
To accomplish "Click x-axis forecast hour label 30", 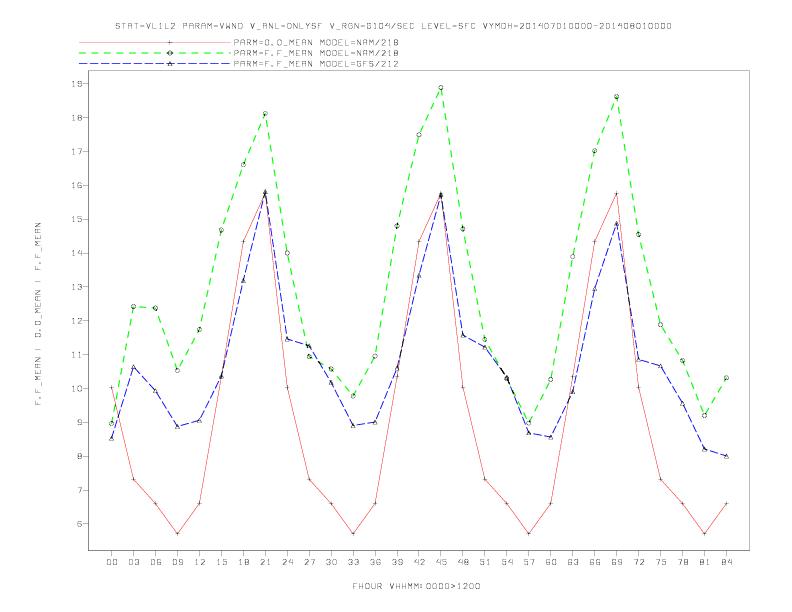I will (x=331, y=562).
